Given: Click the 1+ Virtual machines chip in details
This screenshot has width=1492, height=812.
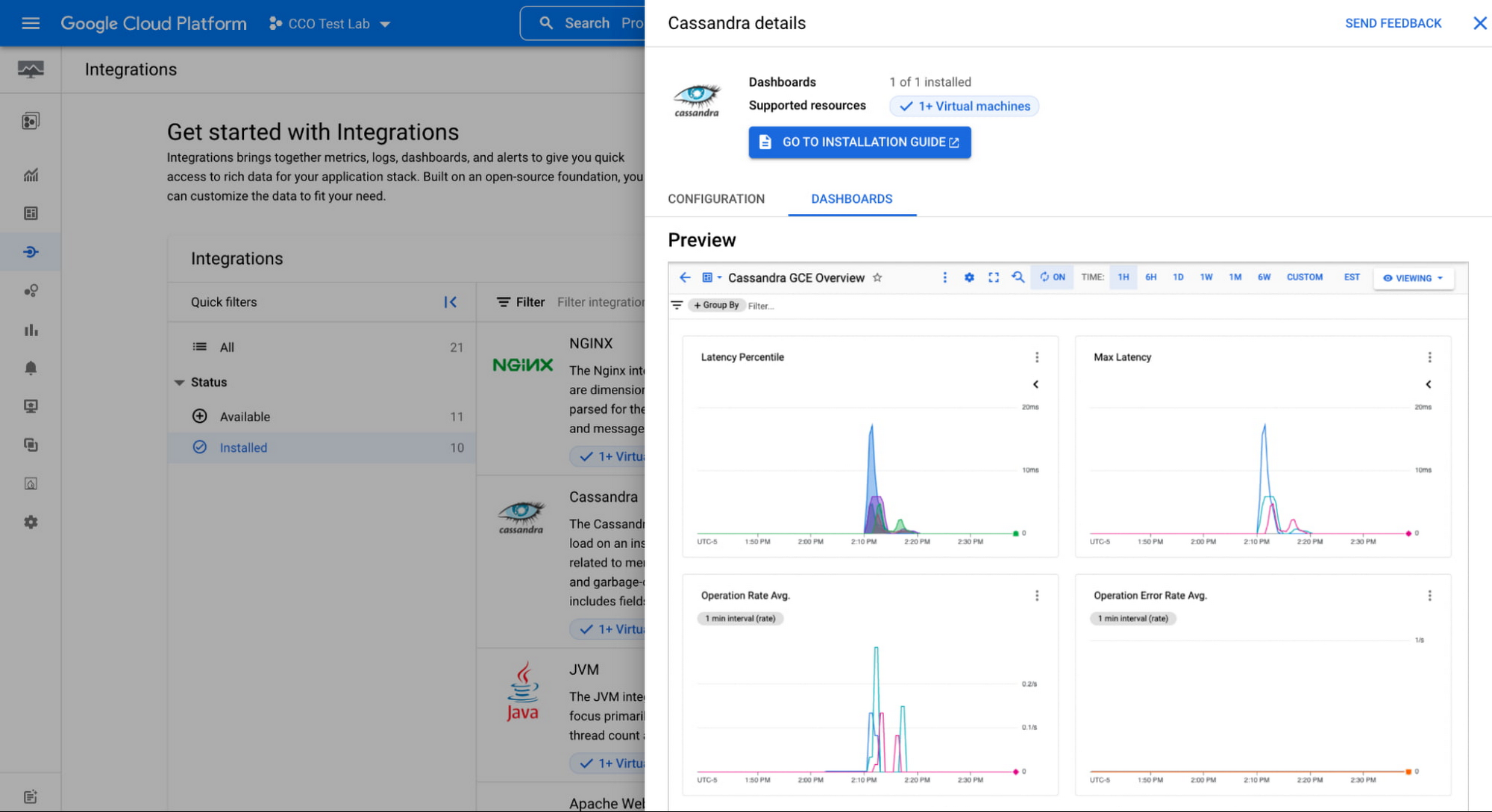Looking at the screenshot, I should (x=964, y=107).
